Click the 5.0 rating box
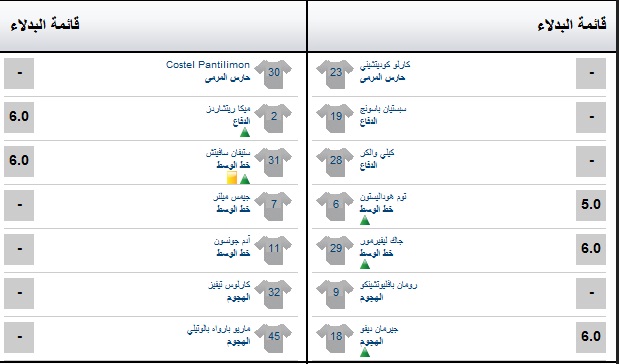Screen dimensions: 619x364 coord(591,205)
